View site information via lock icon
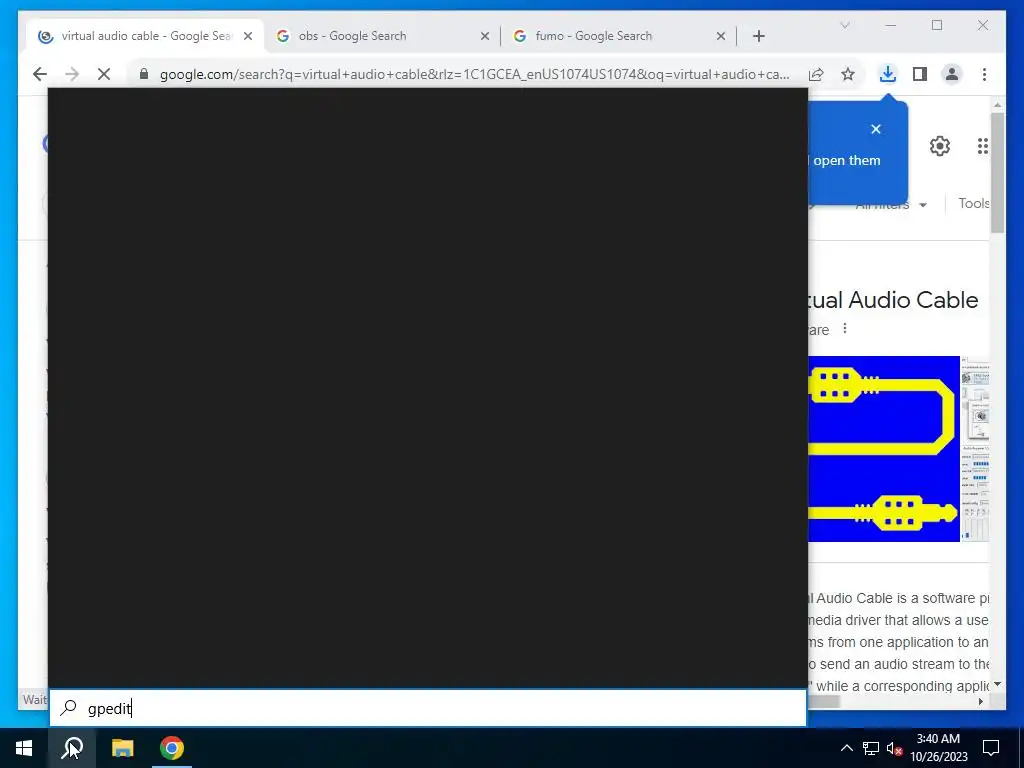 coord(144,74)
